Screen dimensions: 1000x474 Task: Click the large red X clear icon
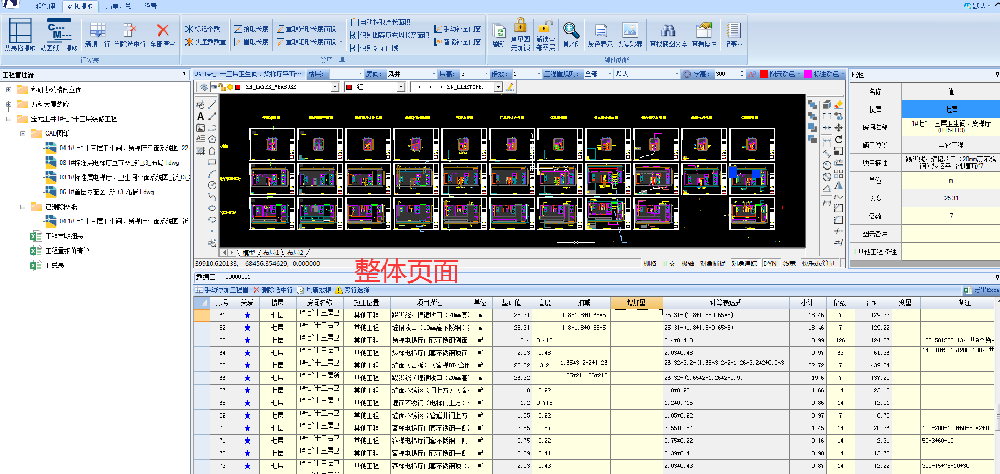(163, 30)
